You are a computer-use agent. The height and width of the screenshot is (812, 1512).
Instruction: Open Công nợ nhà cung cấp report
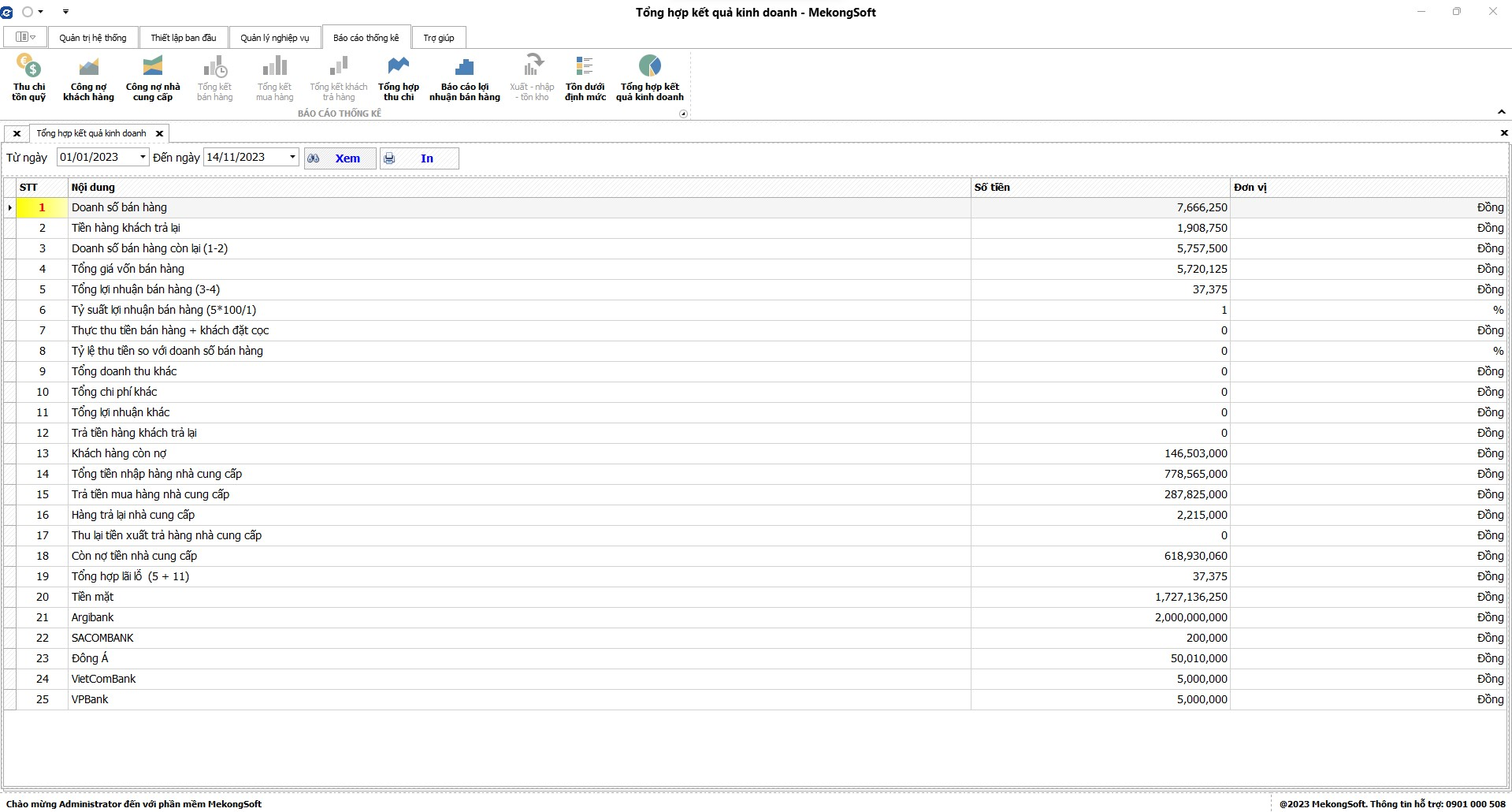tap(153, 78)
